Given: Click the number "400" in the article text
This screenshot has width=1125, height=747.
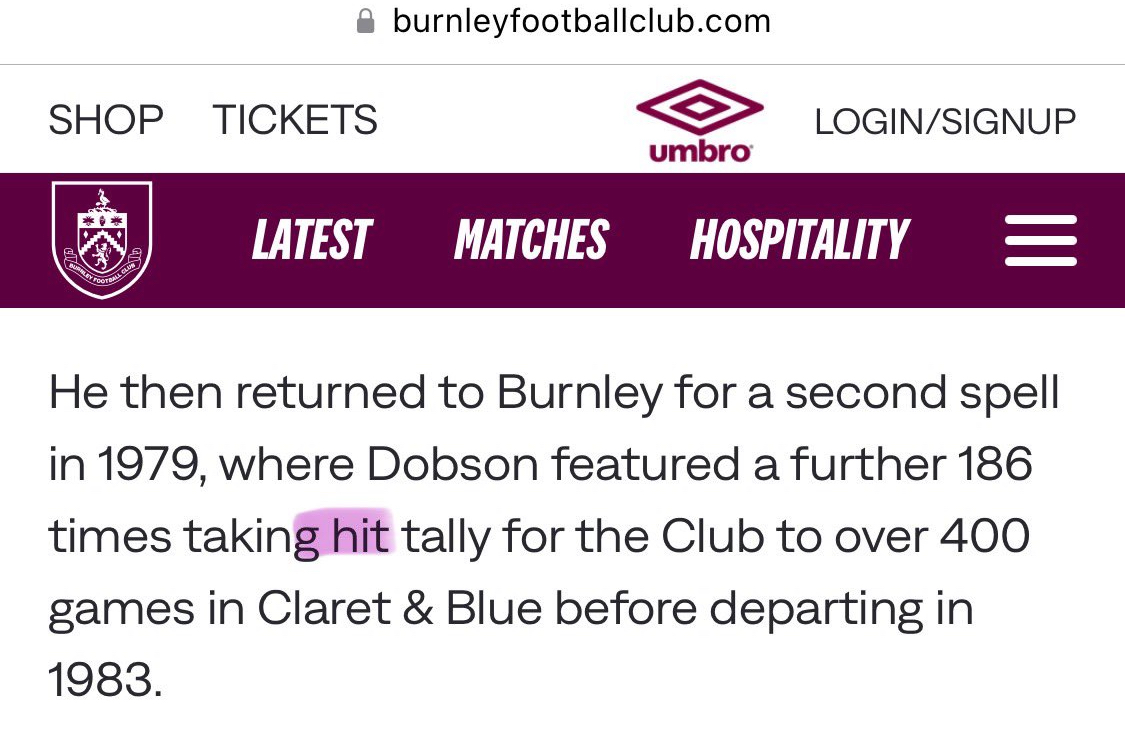Looking at the screenshot, I should coord(984,537).
